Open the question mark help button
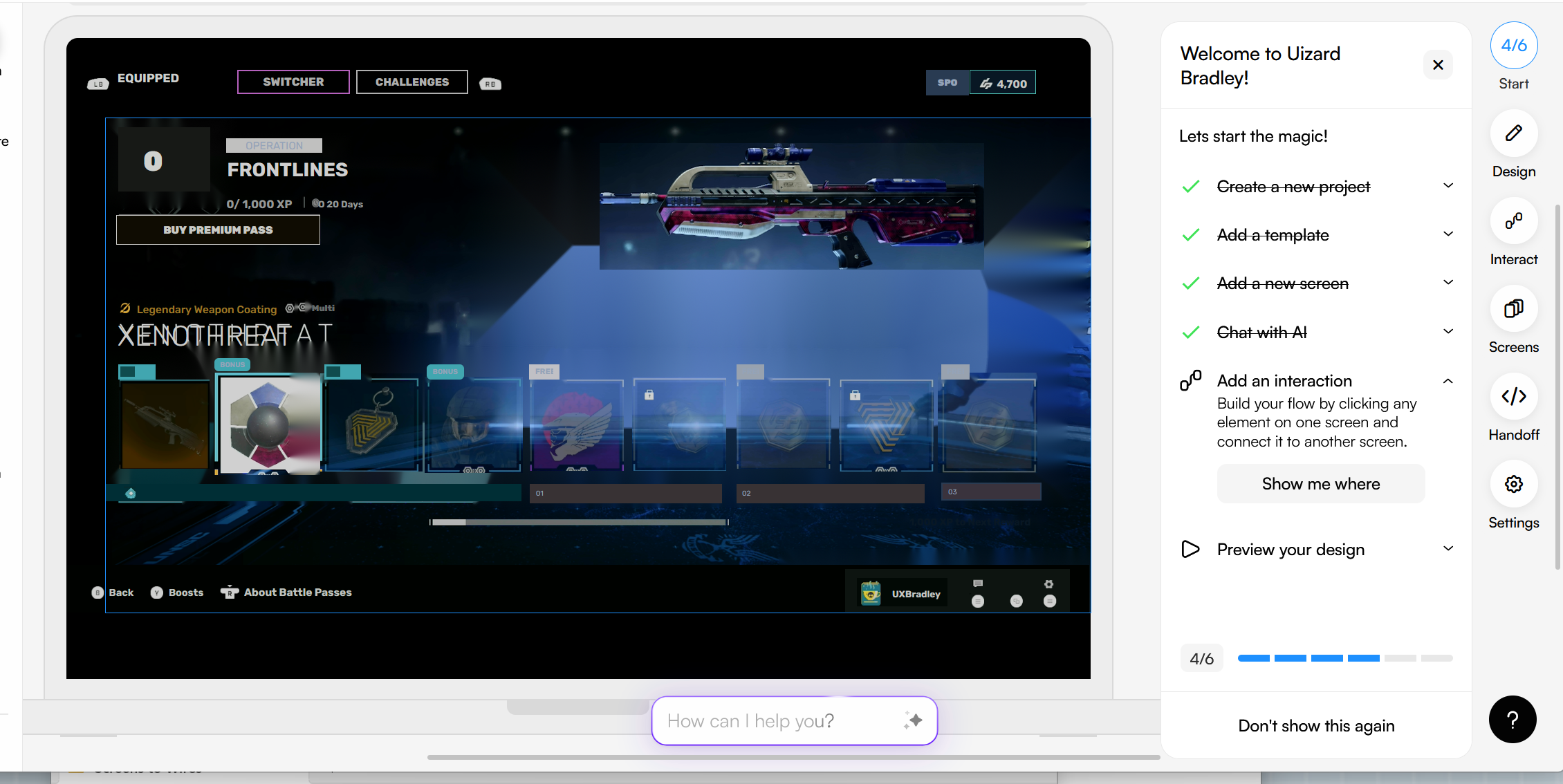 [x=1513, y=720]
